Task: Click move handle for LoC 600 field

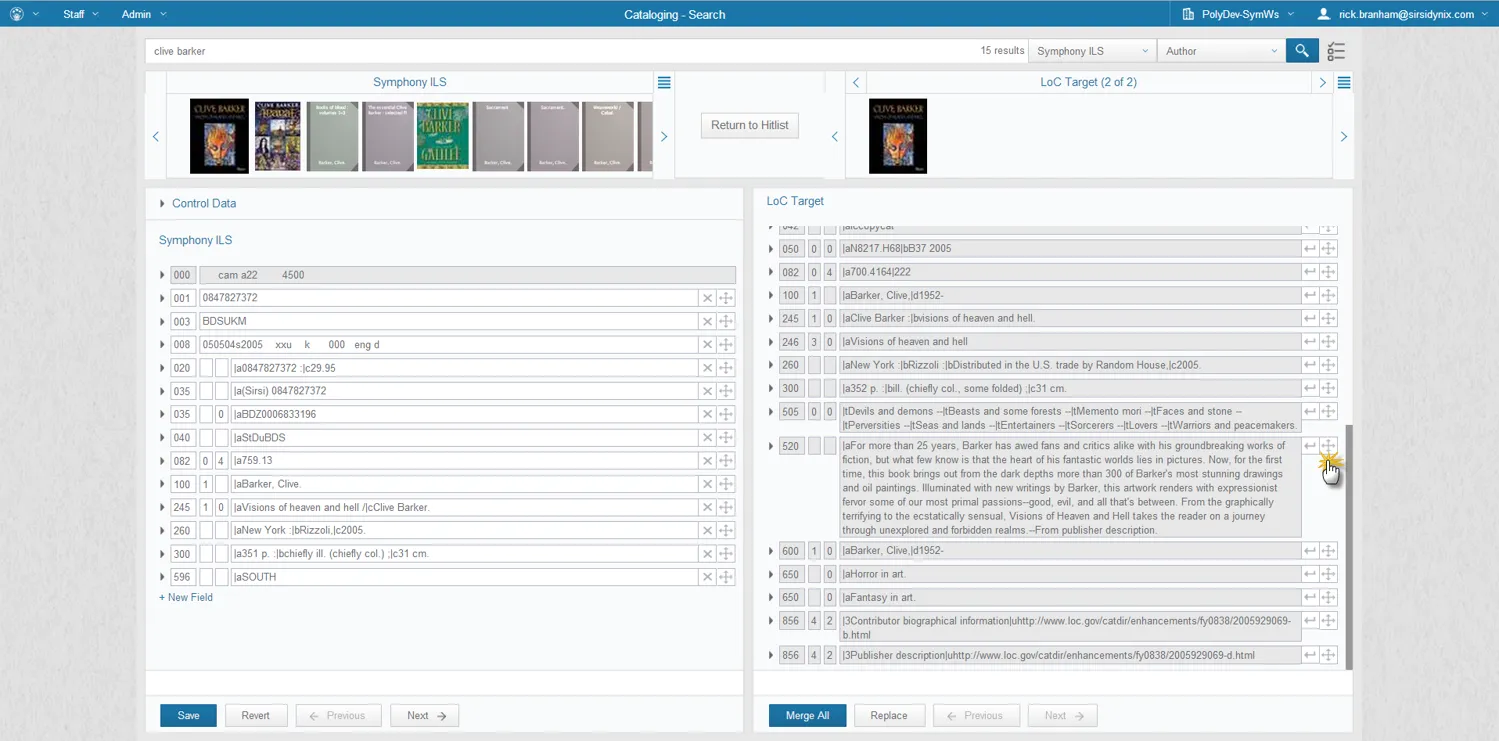Action: [1328, 551]
